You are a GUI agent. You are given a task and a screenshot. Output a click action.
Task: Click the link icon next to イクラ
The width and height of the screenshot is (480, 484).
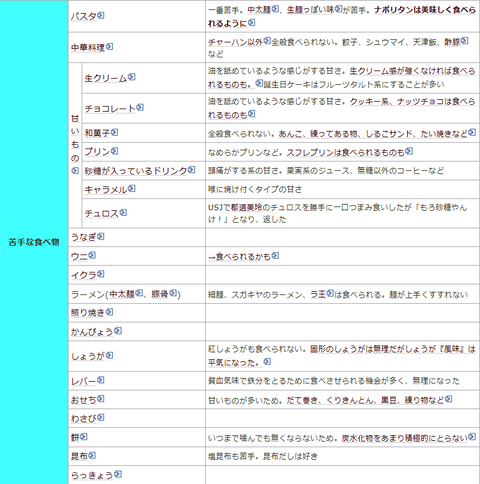point(101,274)
